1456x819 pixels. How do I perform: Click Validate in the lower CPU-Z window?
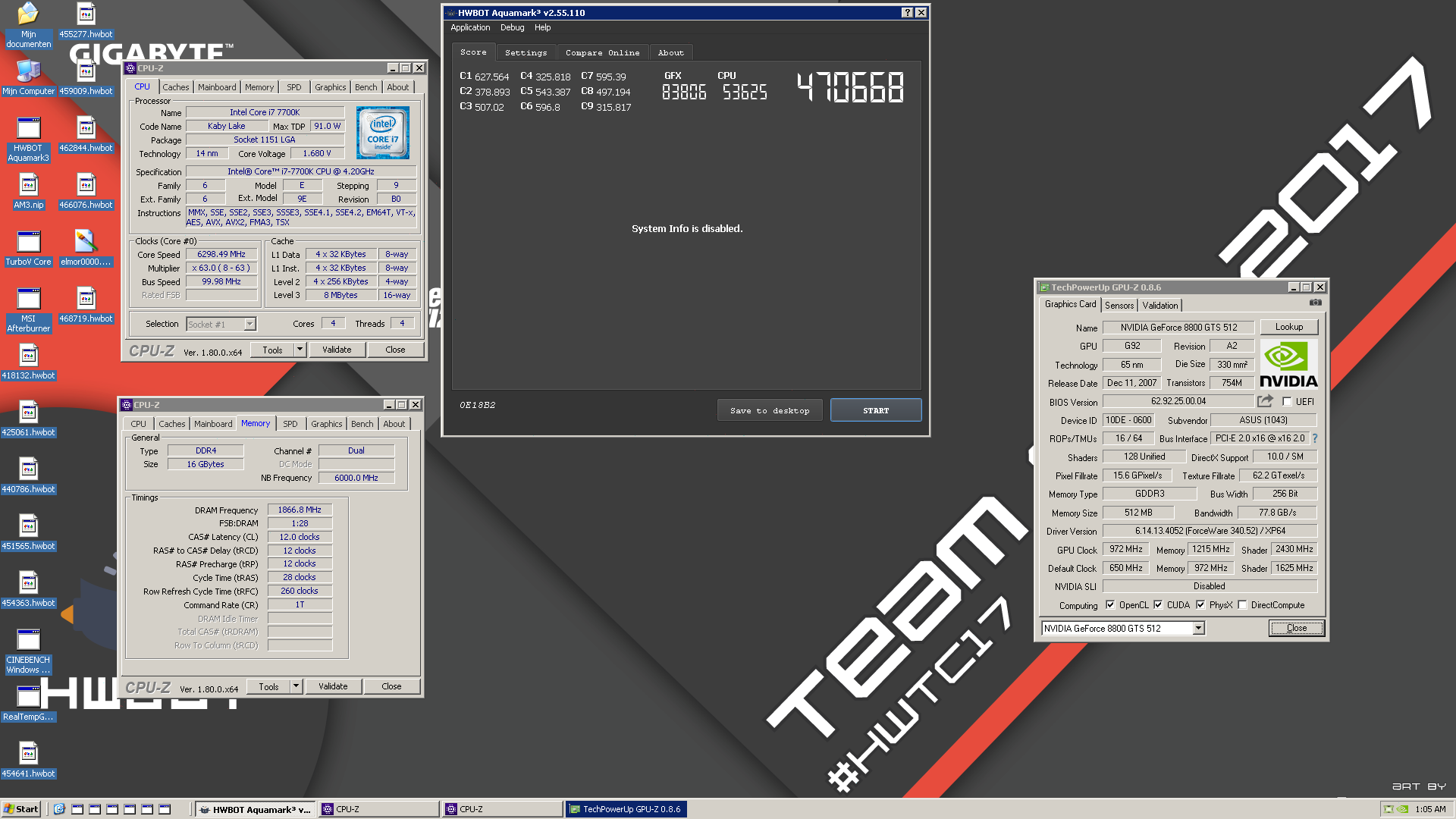333,686
